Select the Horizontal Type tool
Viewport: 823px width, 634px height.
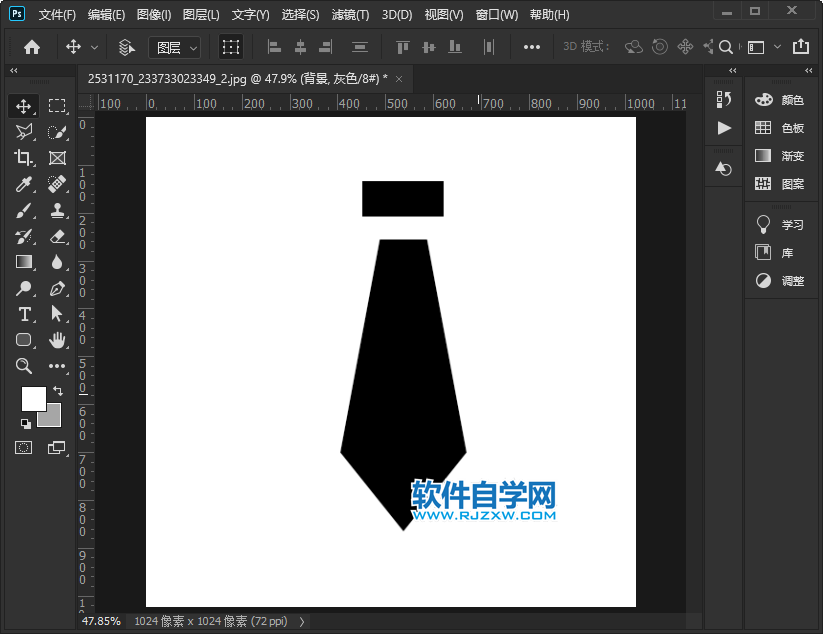click(x=24, y=314)
